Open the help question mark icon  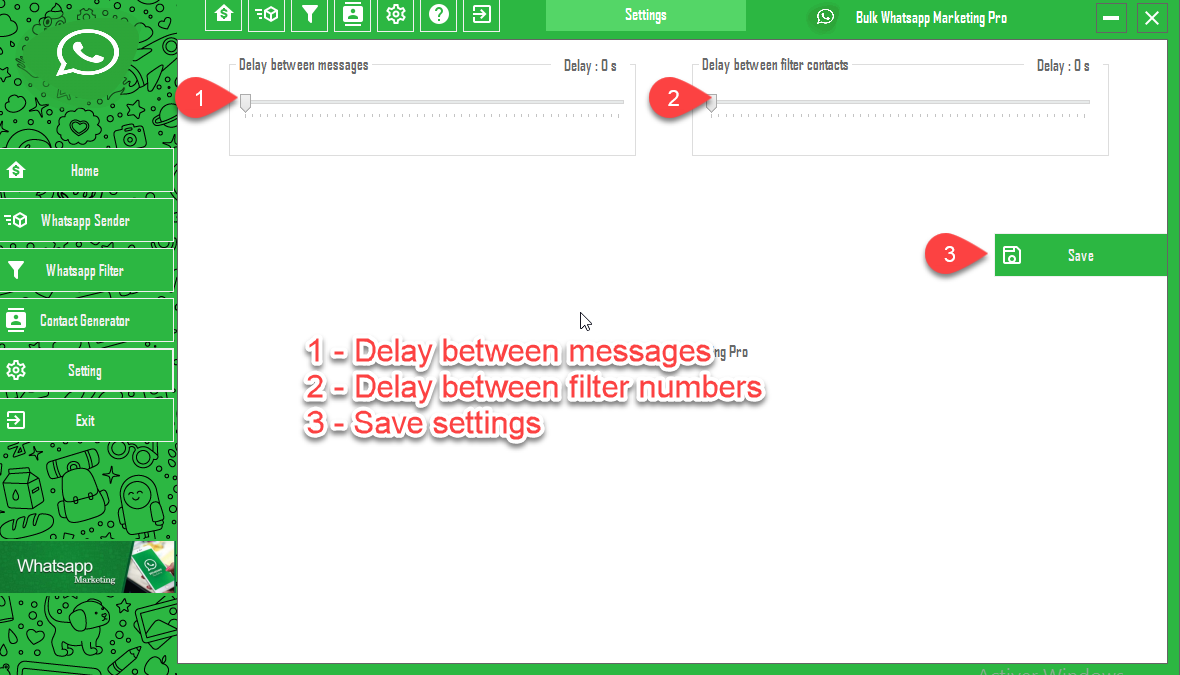[439, 15]
